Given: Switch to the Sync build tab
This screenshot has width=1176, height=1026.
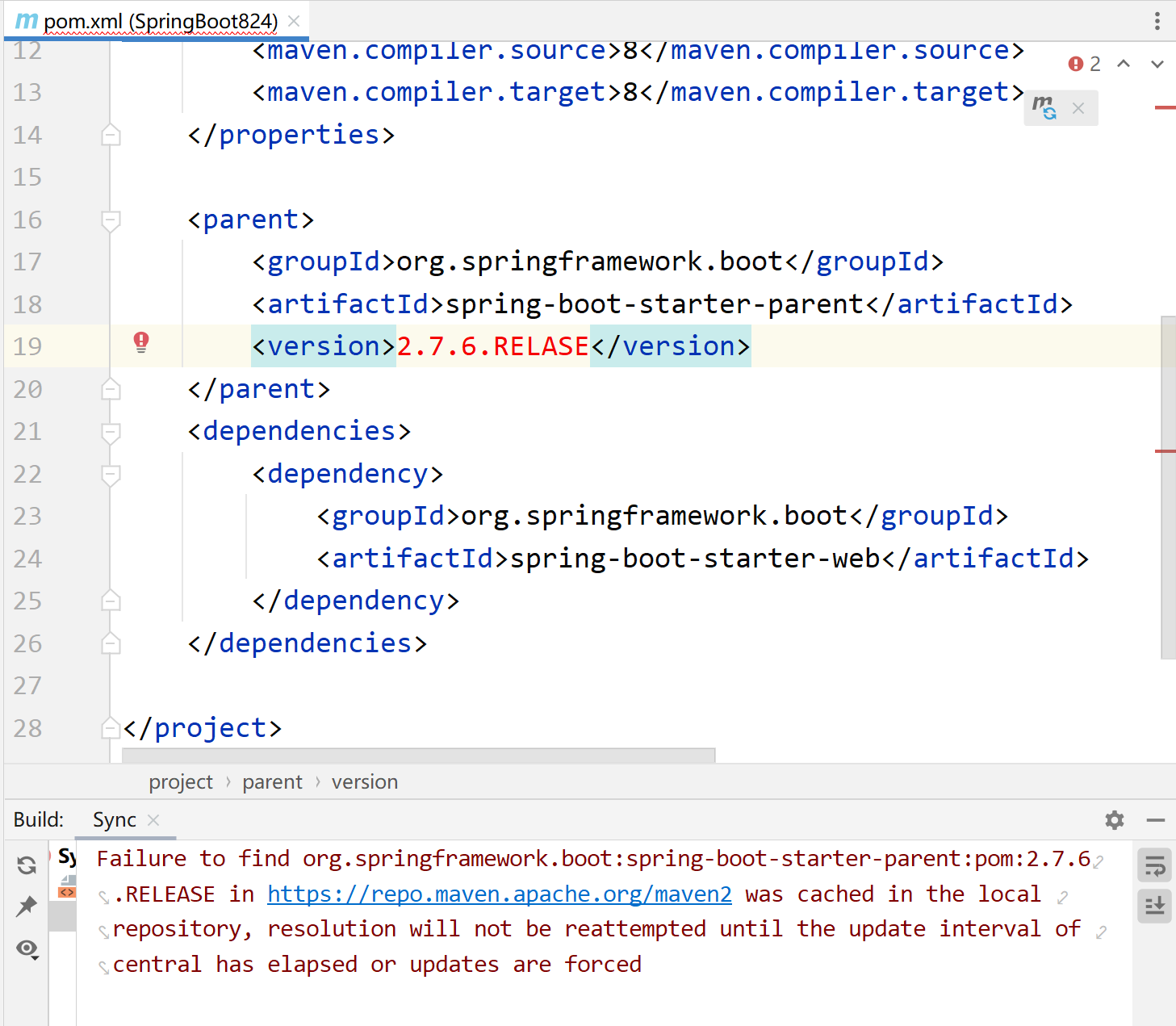Looking at the screenshot, I should (x=115, y=819).
